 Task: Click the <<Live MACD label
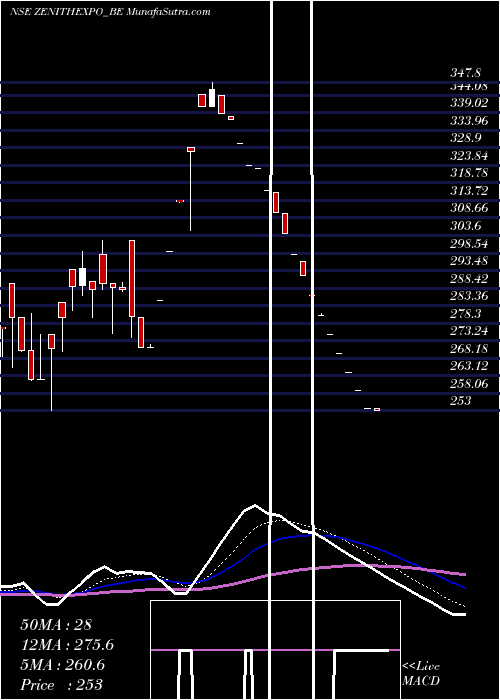[421, 674]
